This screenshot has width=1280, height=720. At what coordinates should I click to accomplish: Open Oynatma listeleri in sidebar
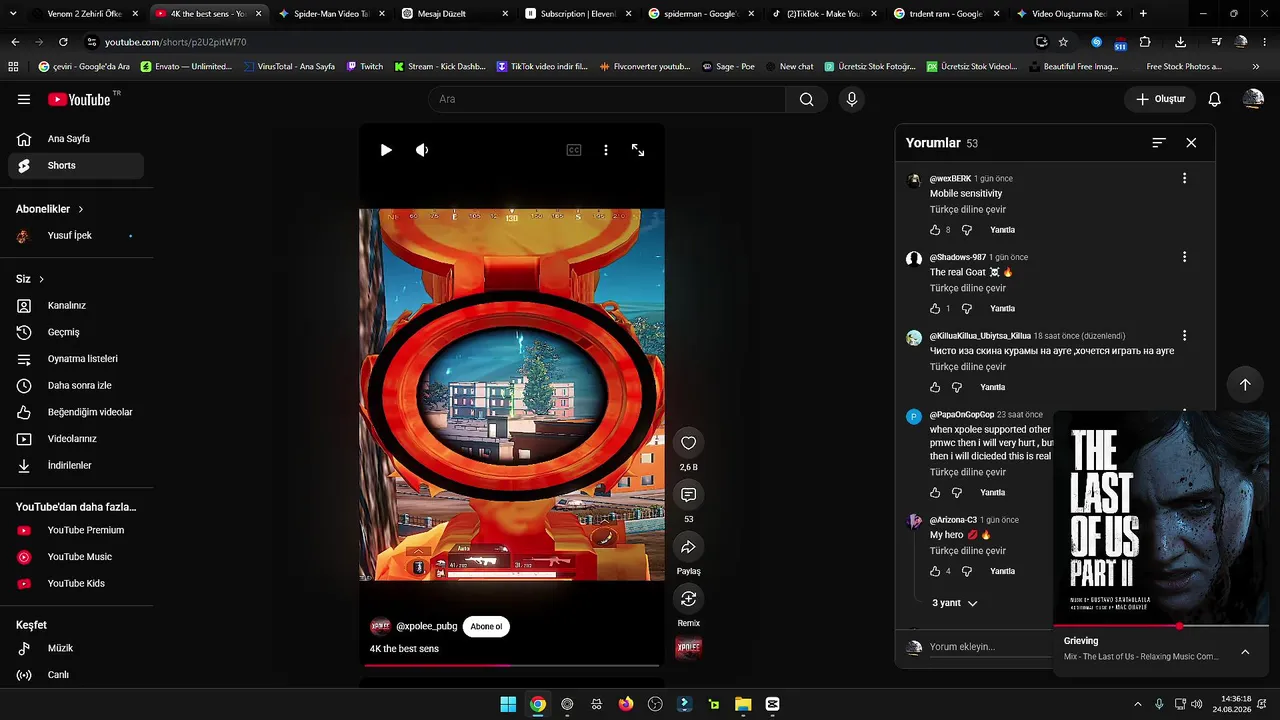(x=76, y=359)
